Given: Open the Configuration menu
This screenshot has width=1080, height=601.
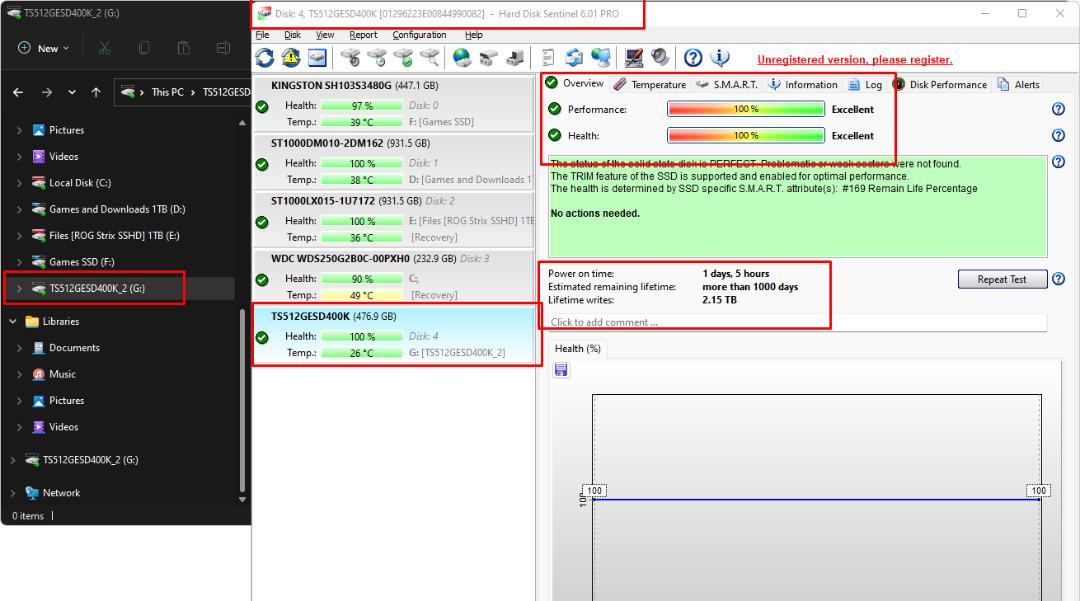Looking at the screenshot, I should [x=419, y=34].
